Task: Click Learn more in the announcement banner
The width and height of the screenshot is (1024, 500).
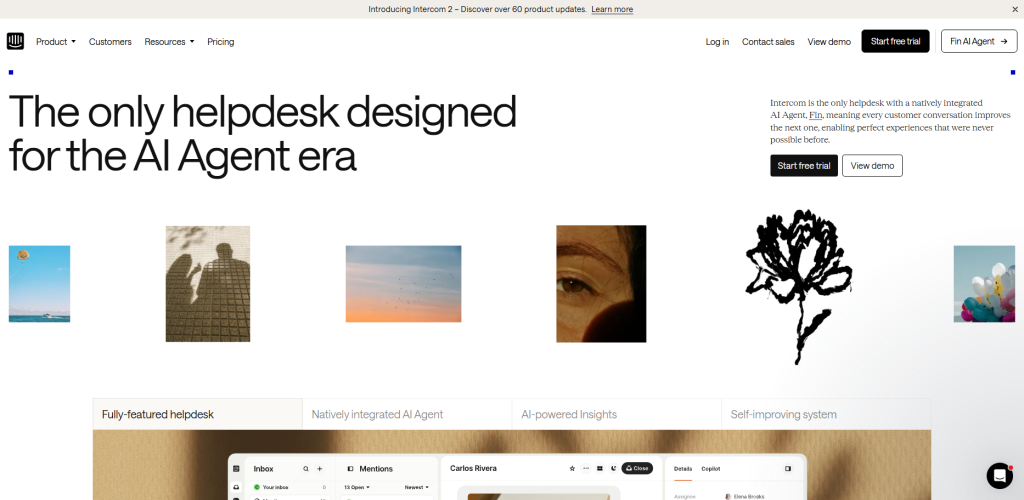Action: tap(612, 9)
